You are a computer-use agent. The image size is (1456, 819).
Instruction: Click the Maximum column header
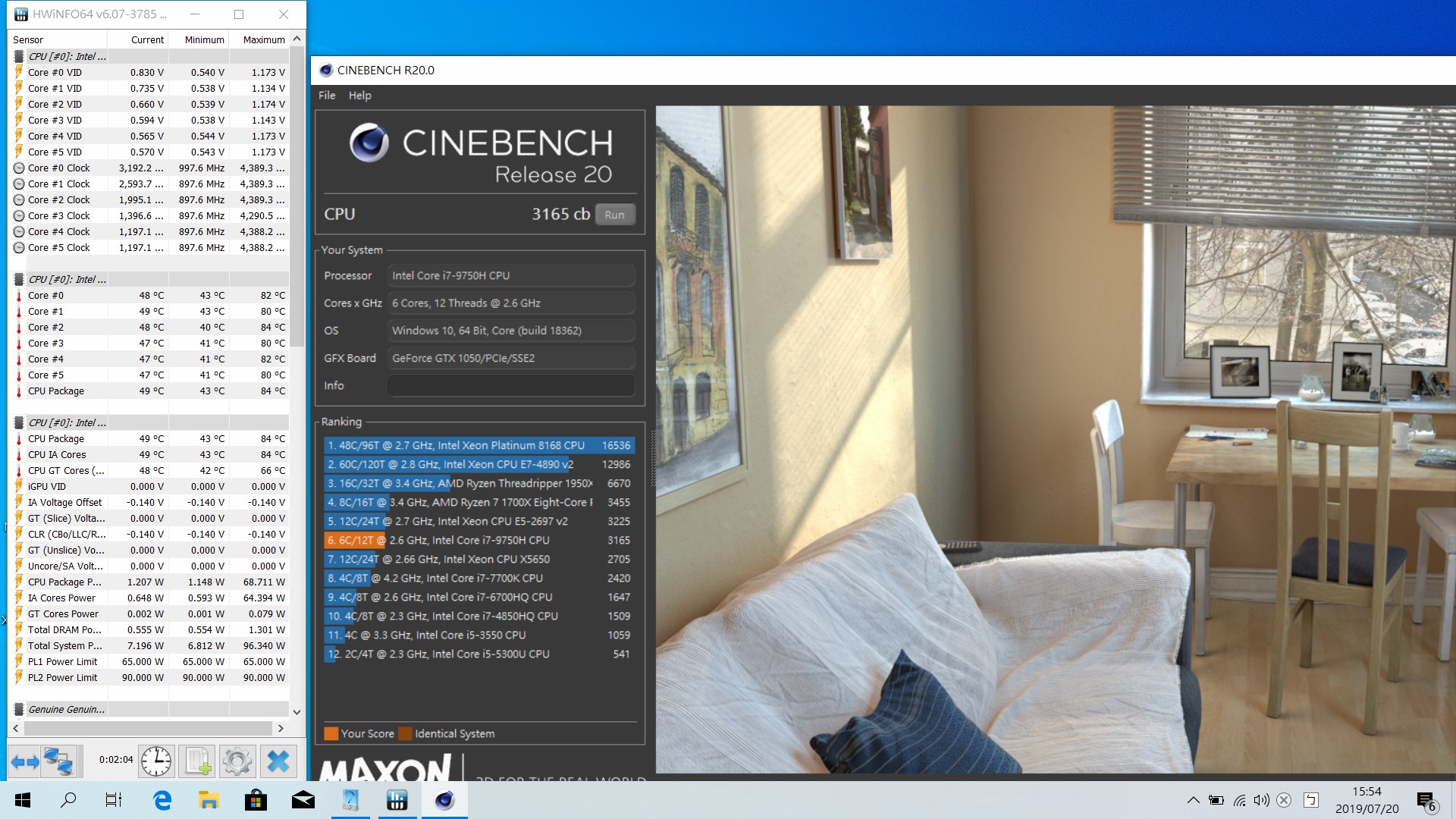point(259,39)
